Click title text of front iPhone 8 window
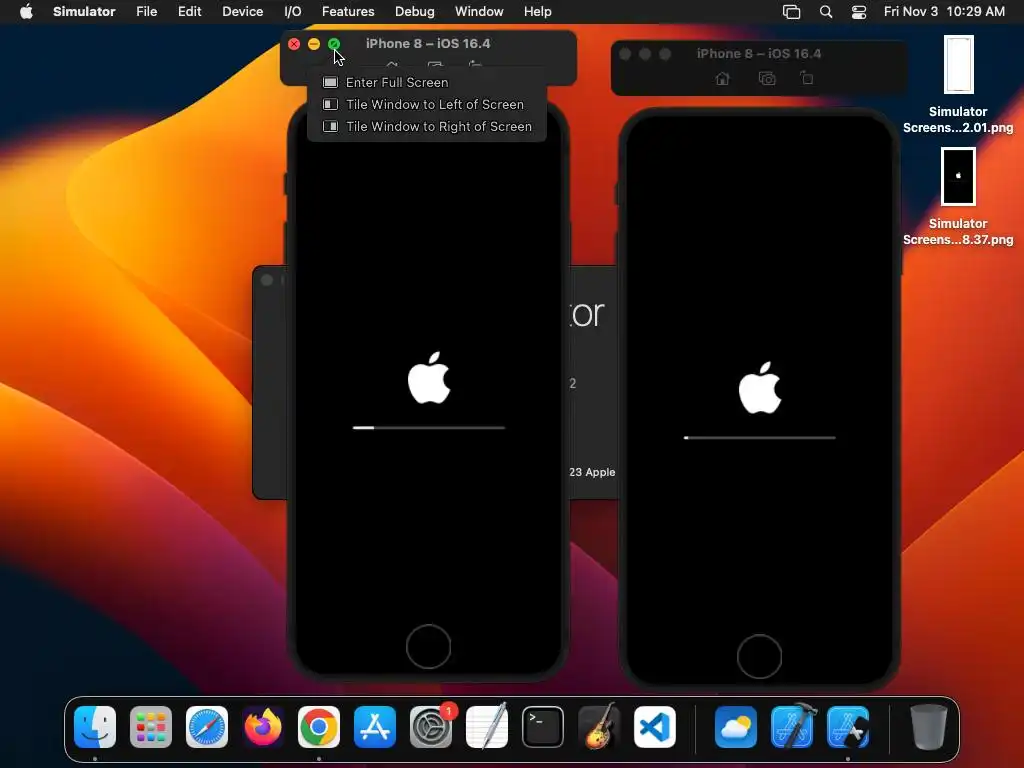This screenshot has width=1024, height=768. pos(428,43)
